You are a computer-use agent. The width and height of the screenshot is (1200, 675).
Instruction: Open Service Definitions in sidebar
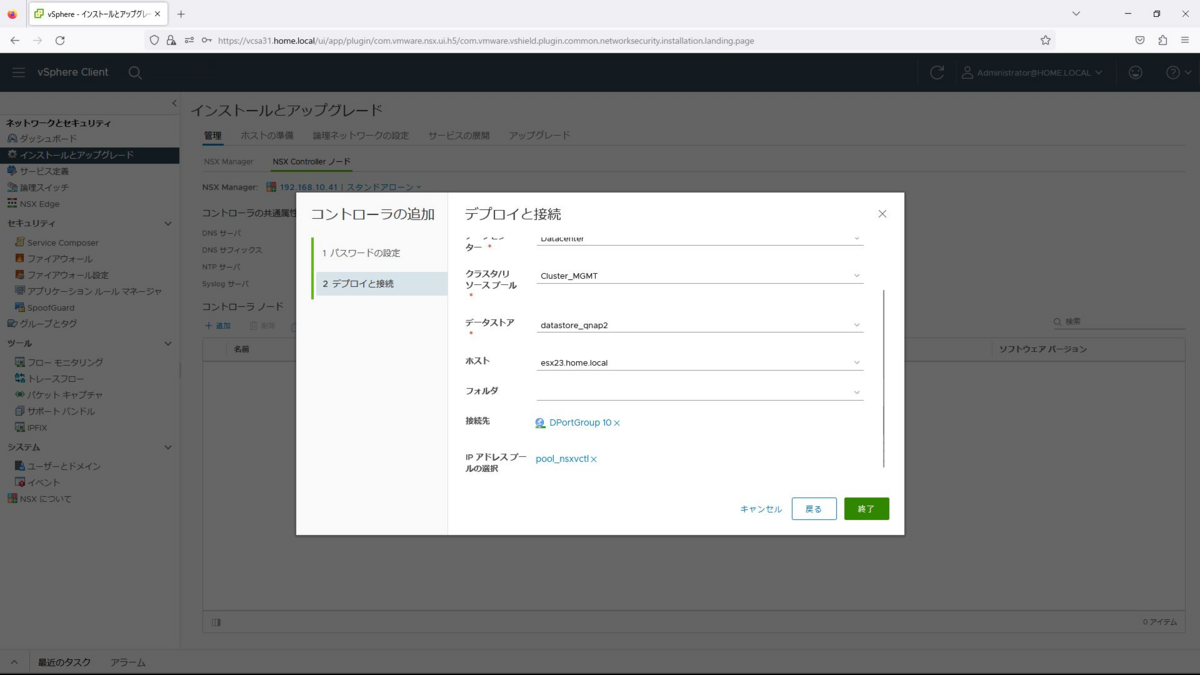pos(44,171)
